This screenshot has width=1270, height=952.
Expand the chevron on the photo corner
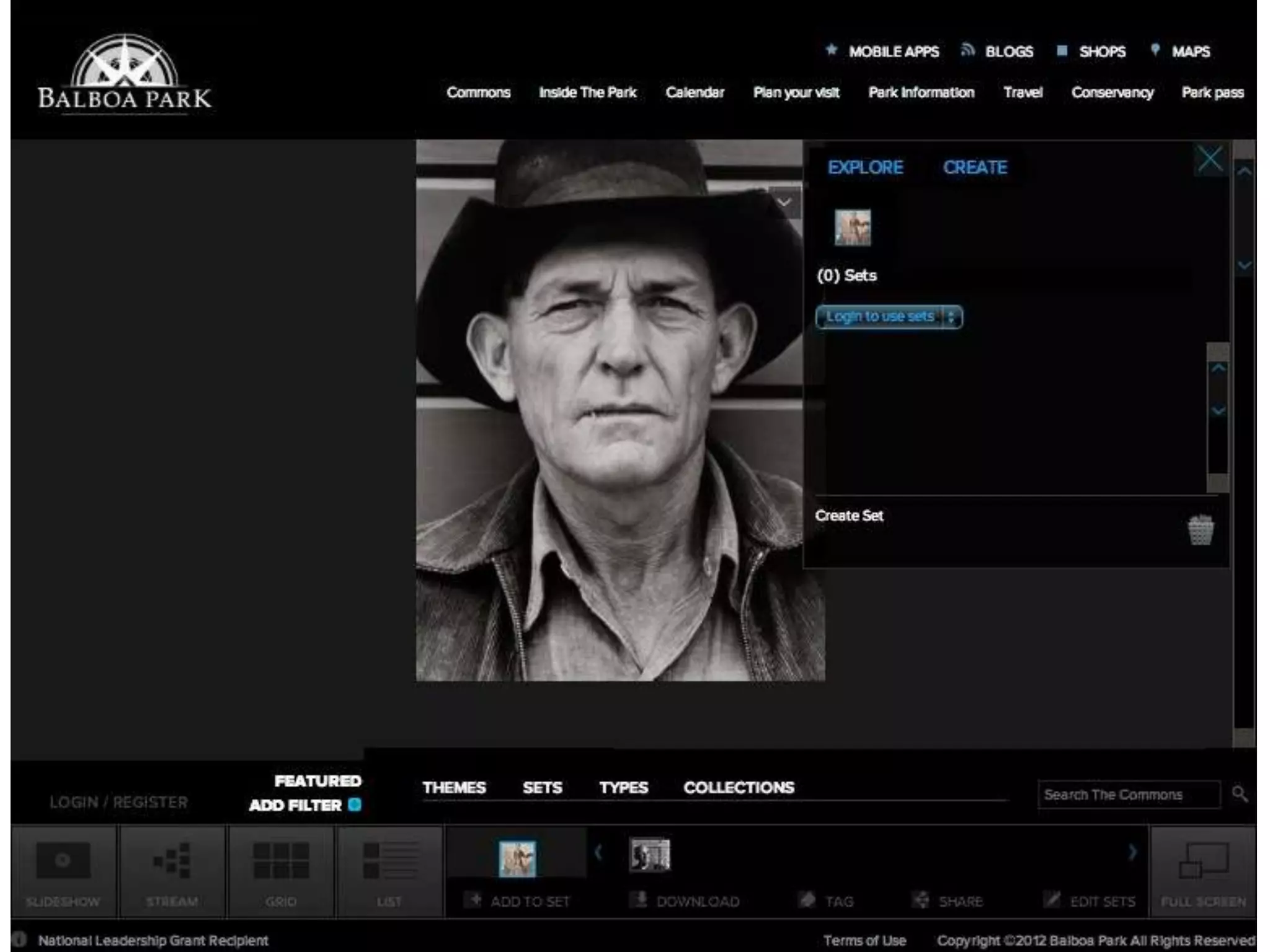click(784, 203)
